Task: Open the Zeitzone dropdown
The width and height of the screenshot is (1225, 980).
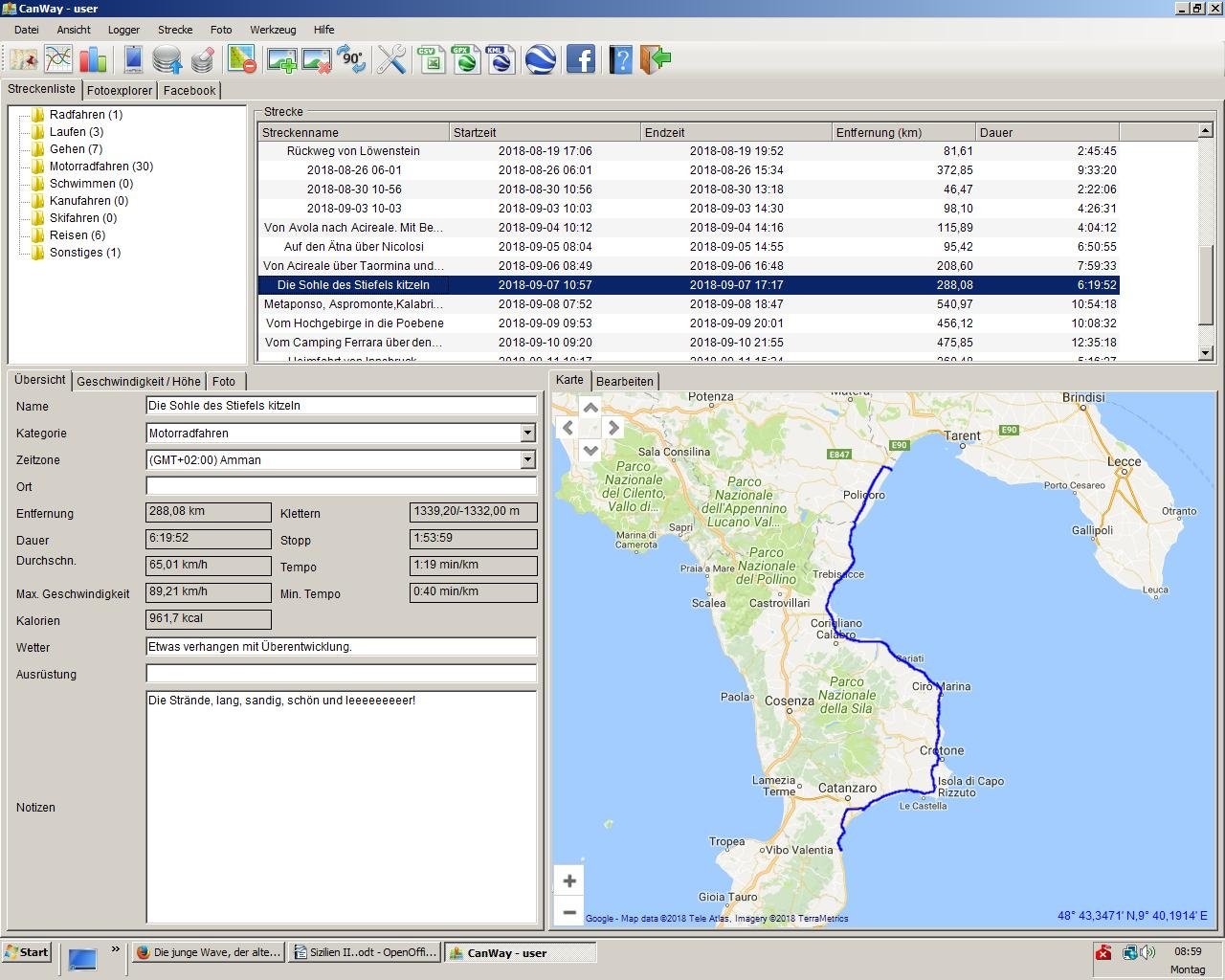Action: click(527, 460)
